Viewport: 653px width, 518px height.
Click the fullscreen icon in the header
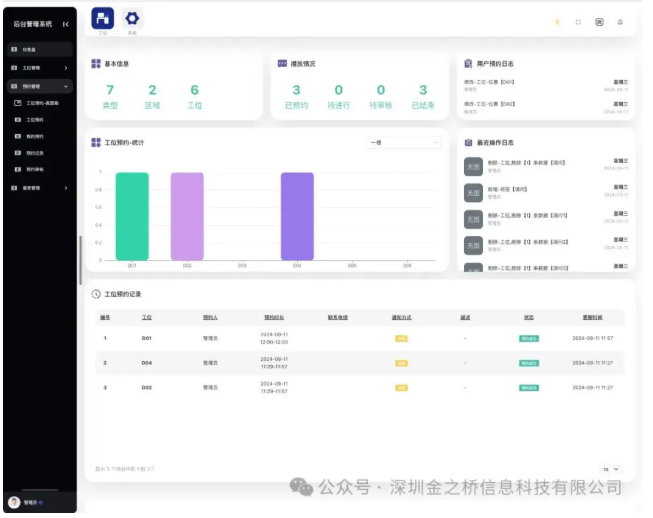[578, 22]
